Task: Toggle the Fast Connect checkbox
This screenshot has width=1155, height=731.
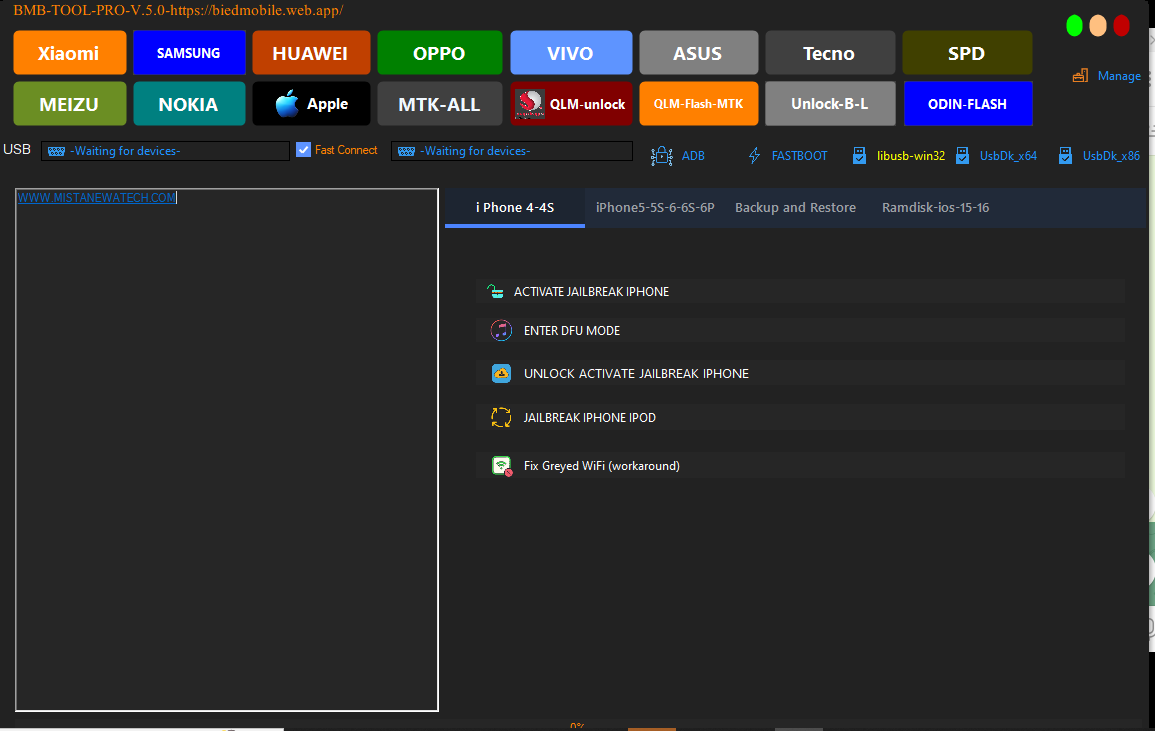Action: [x=303, y=150]
